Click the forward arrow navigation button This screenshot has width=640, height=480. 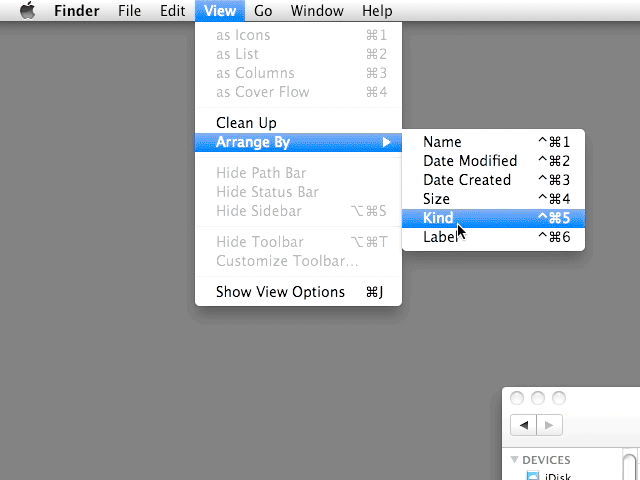pos(549,425)
